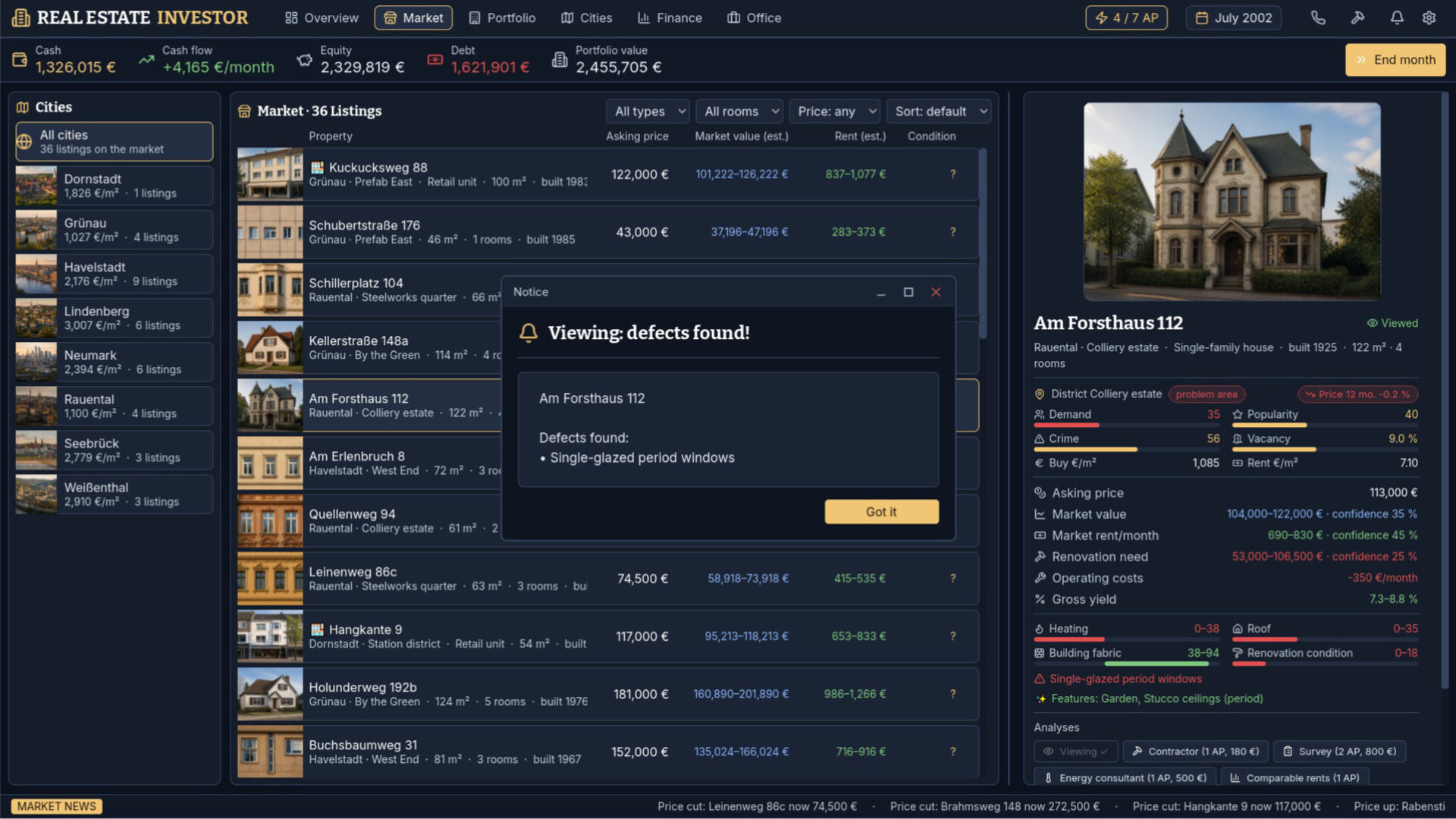This screenshot has height=819, width=1456.
Task: Click the July 2002 date indicator
Action: pos(1234,17)
